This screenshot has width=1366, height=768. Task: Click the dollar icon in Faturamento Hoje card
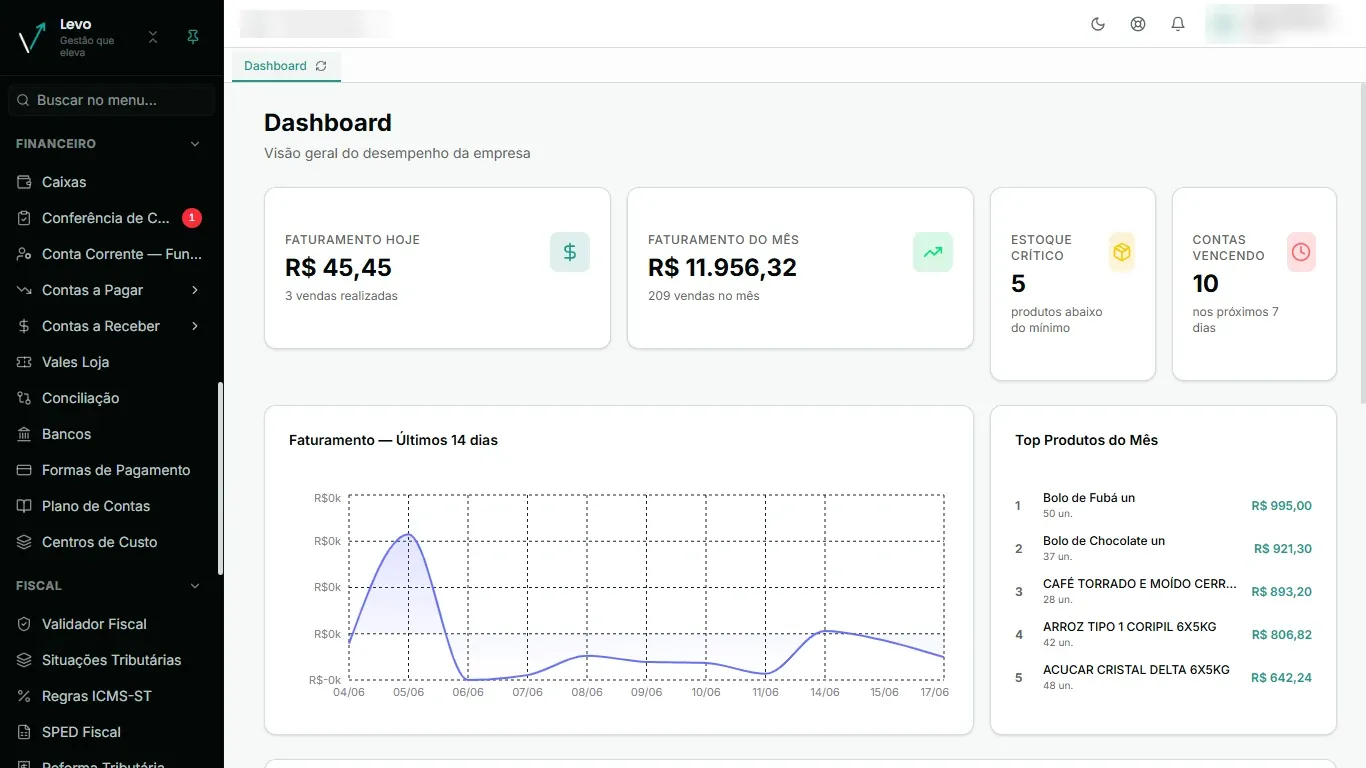(570, 252)
